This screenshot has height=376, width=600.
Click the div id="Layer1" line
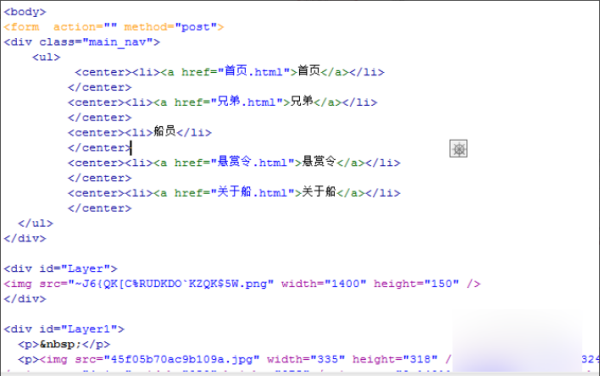(x=64, y=329)
